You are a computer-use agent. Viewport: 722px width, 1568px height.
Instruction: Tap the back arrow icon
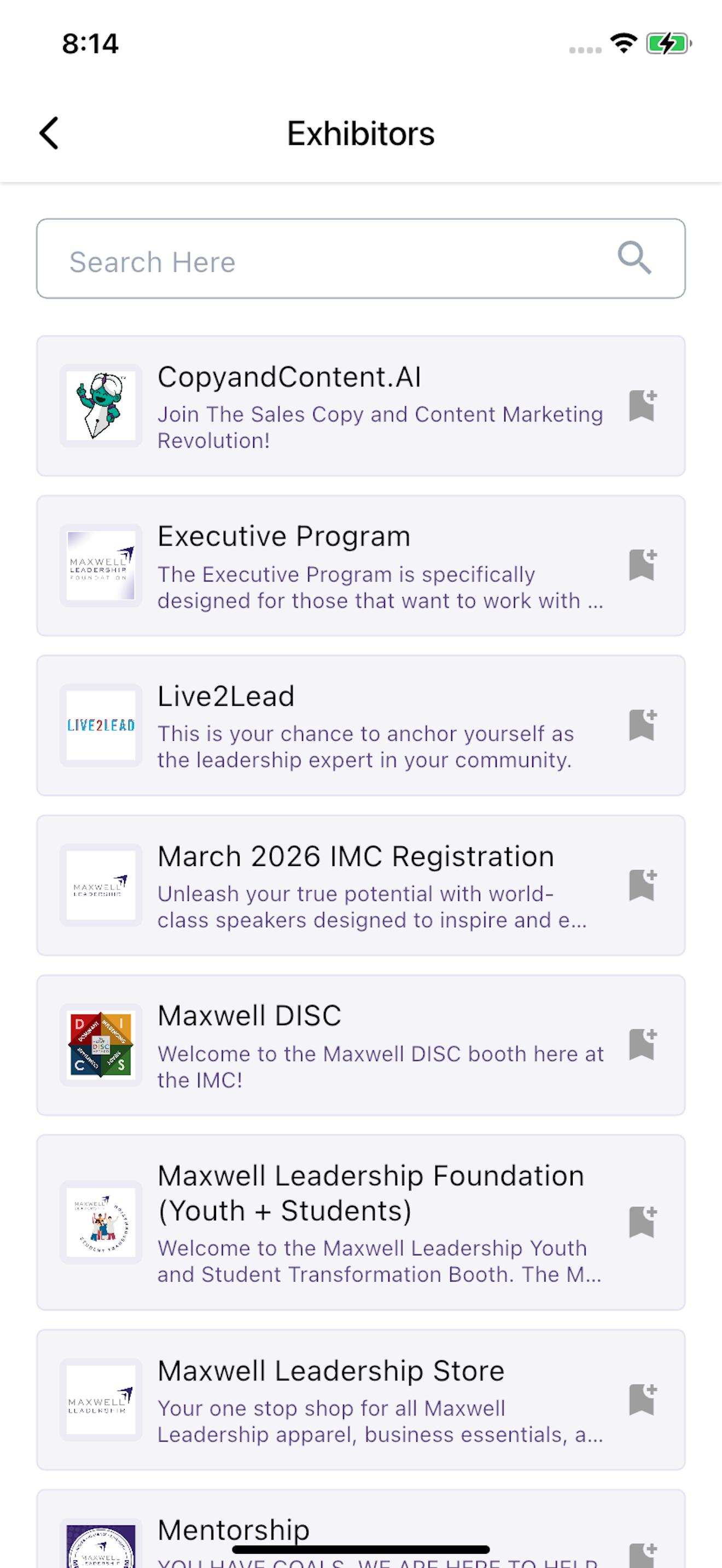tap(49, 133)
